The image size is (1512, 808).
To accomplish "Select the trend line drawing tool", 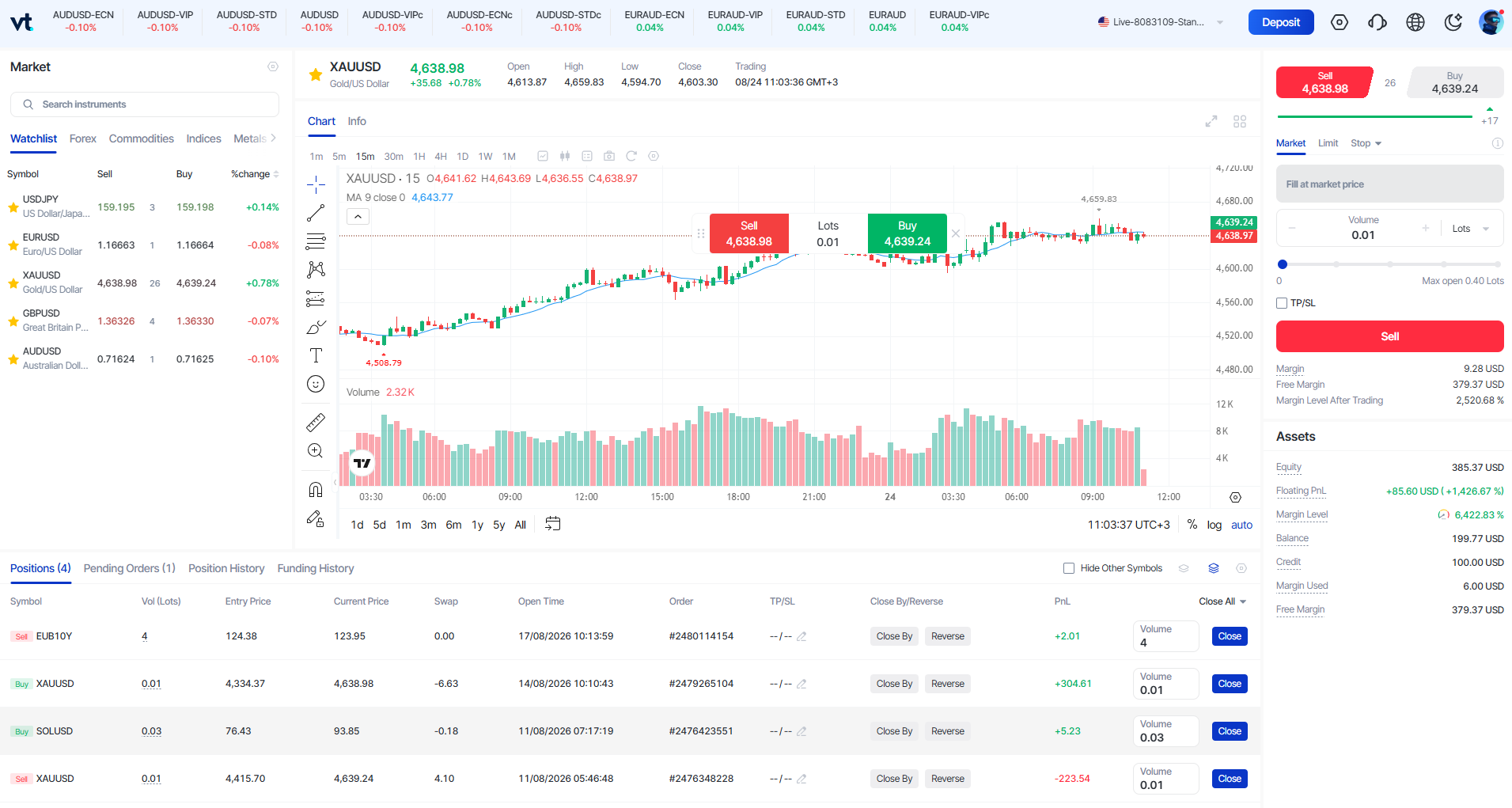I will [316, 213].
